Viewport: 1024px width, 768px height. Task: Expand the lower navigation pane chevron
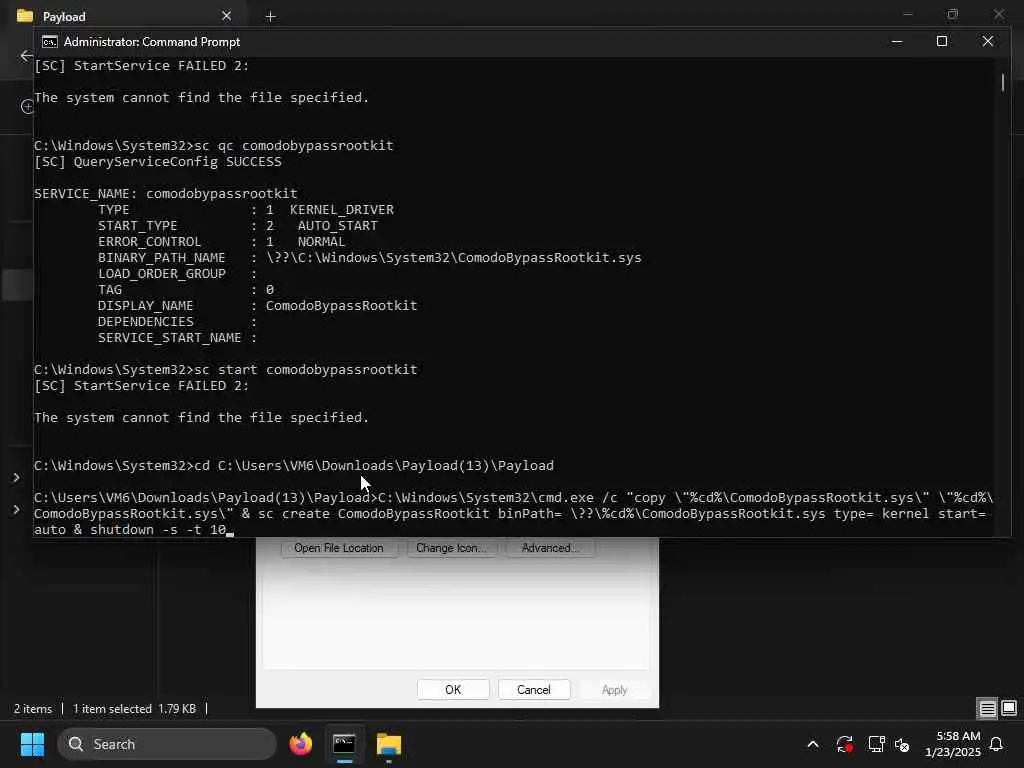pyautogui.click(x=16, y=509)
